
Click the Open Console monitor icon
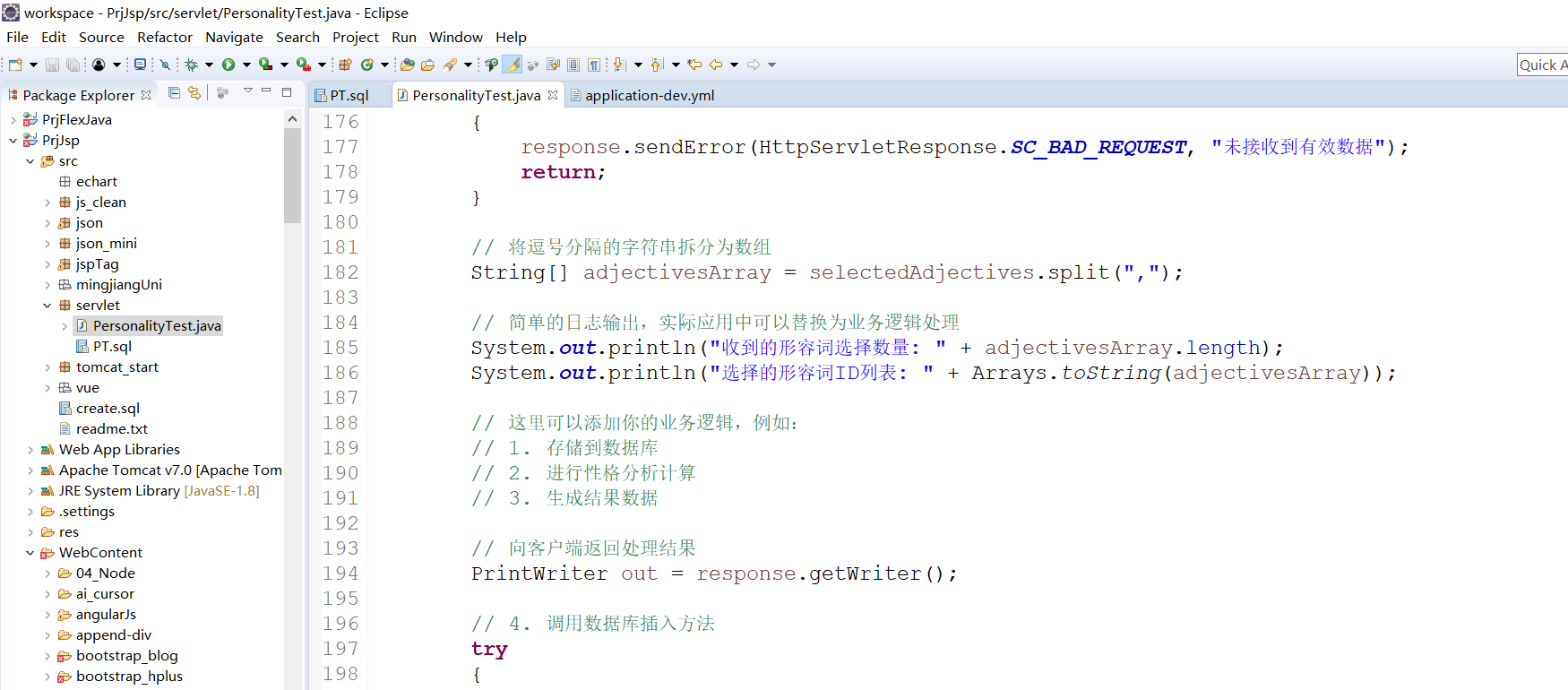[141, 65]
